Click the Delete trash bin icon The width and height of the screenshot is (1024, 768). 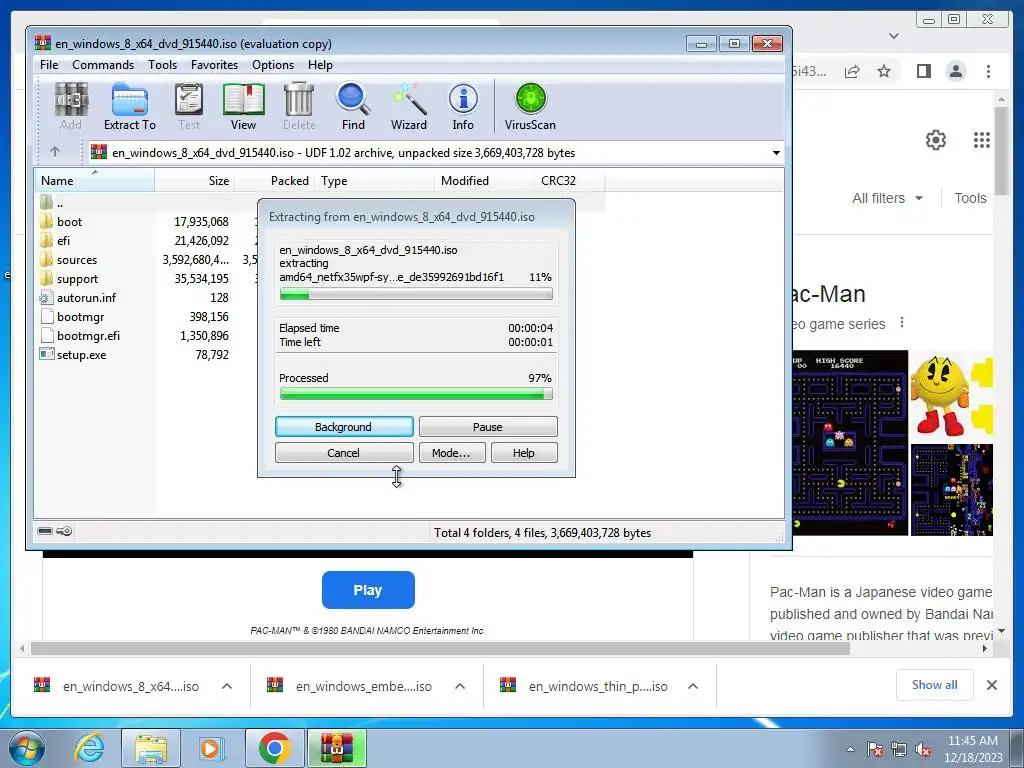pyautogui.click(x=299, y=106)
